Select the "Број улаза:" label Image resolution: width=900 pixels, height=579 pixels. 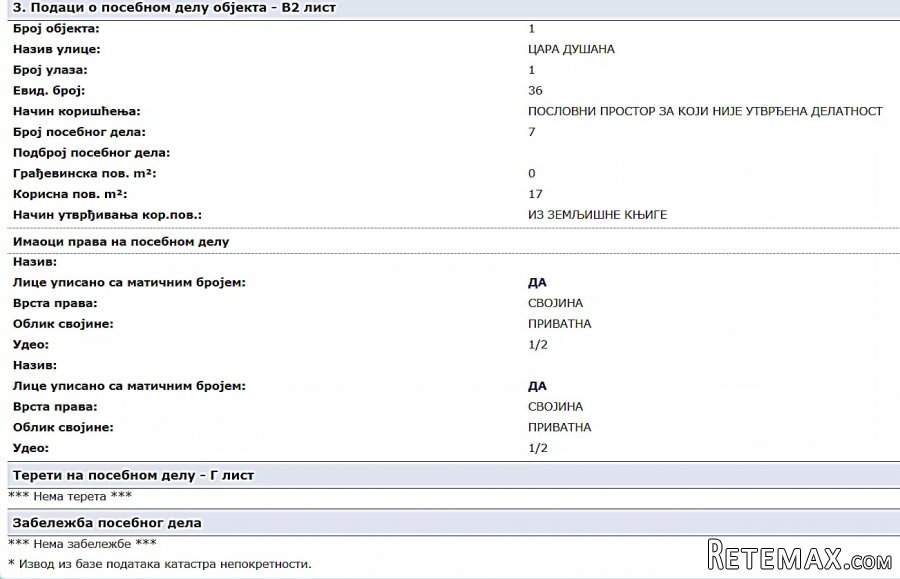coord(51,70)
